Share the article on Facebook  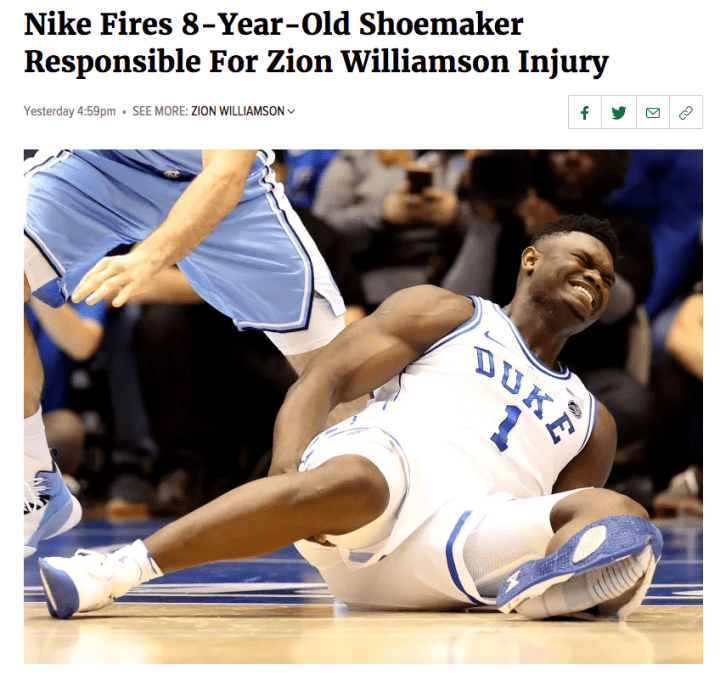pos(585,112)
